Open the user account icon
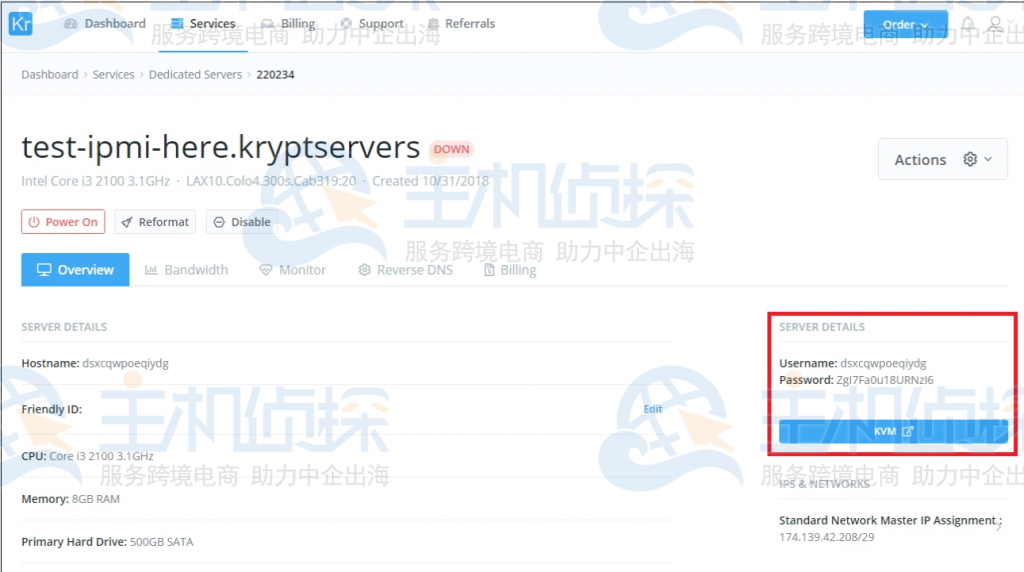 (x=995, y=25)
